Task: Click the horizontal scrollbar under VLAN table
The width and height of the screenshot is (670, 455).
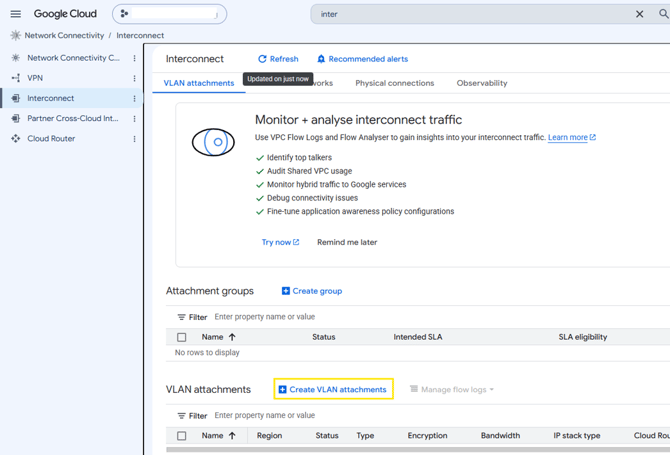Action: click(418, 449)
